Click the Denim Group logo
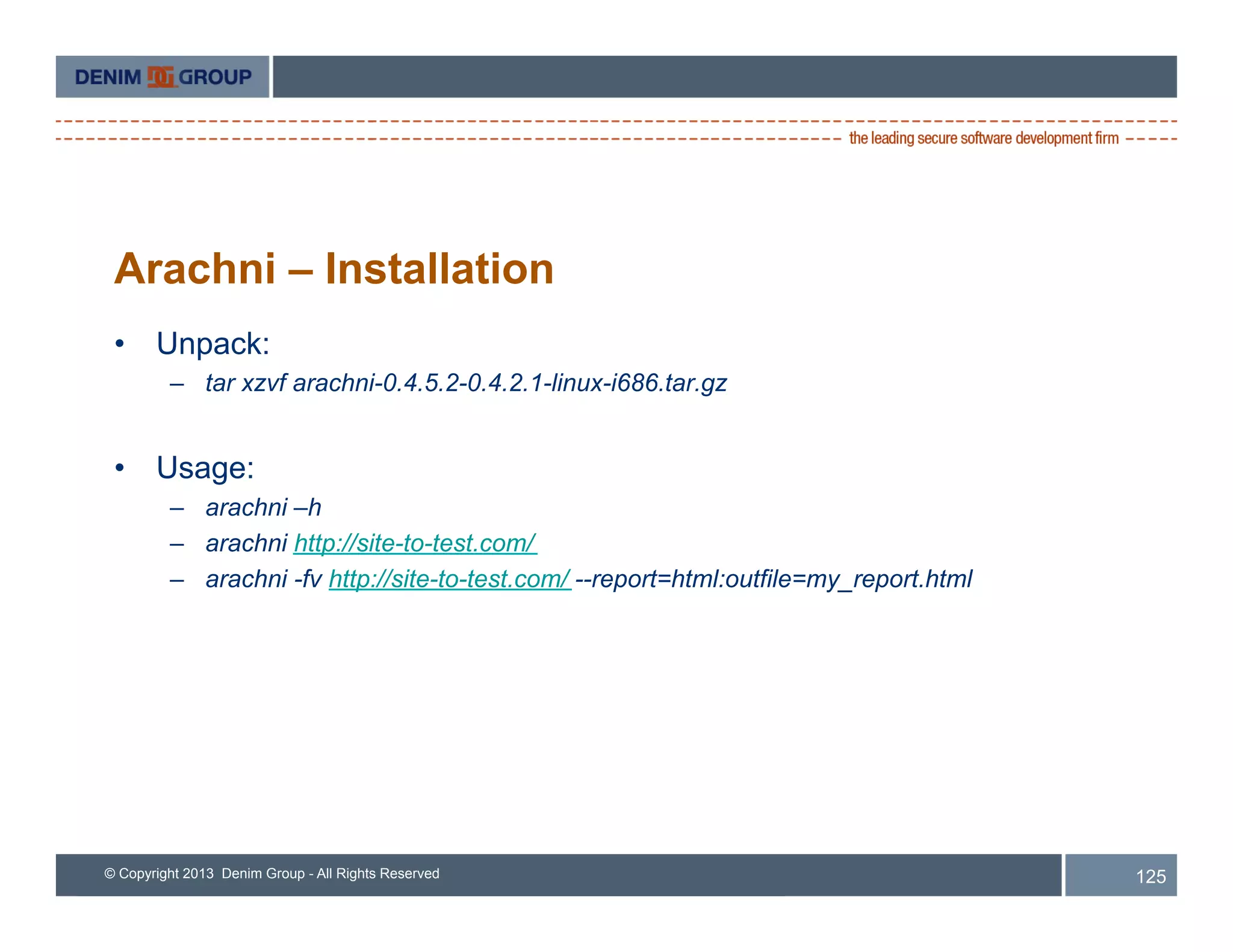Image resolution: width=1233 pixels, height=952 pixels. tap(163, 77)
